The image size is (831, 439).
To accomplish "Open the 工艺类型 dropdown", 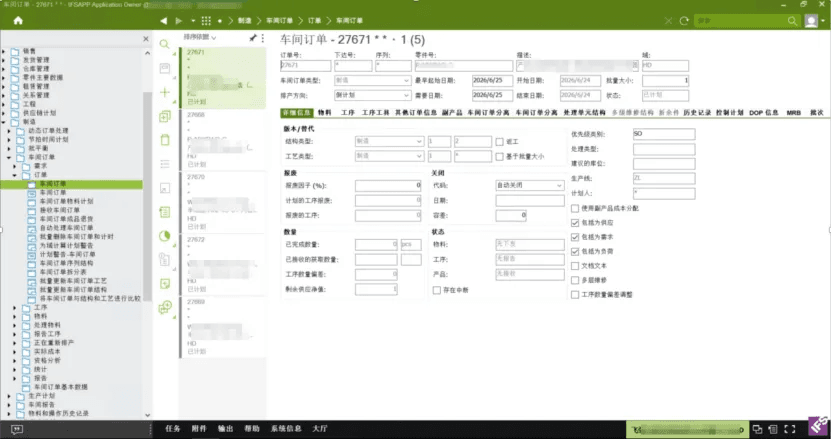I will click(x=390, y=156).
